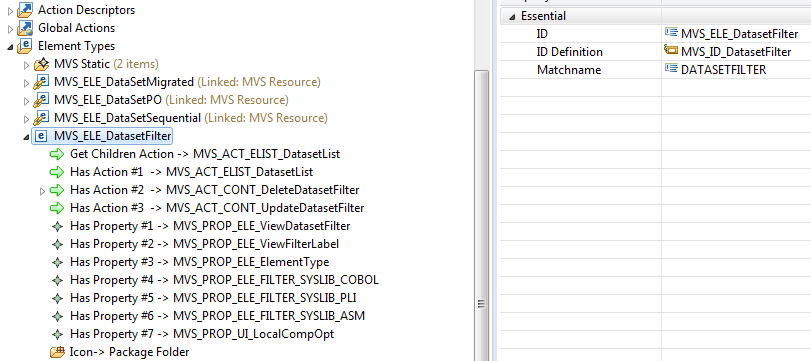This screenshot has height=361, width=811.
Task: Click the star icon of Has Property #2
Action: click(x=57, y=244)
